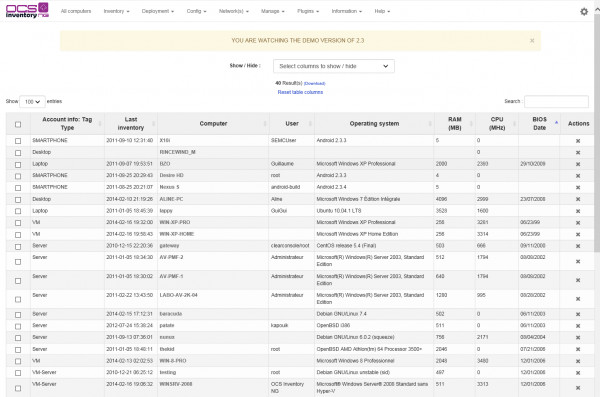Viewport: 600px width, 397px height.
Task: Click the OpenBSD i386 cell
Action: point(333,325)
